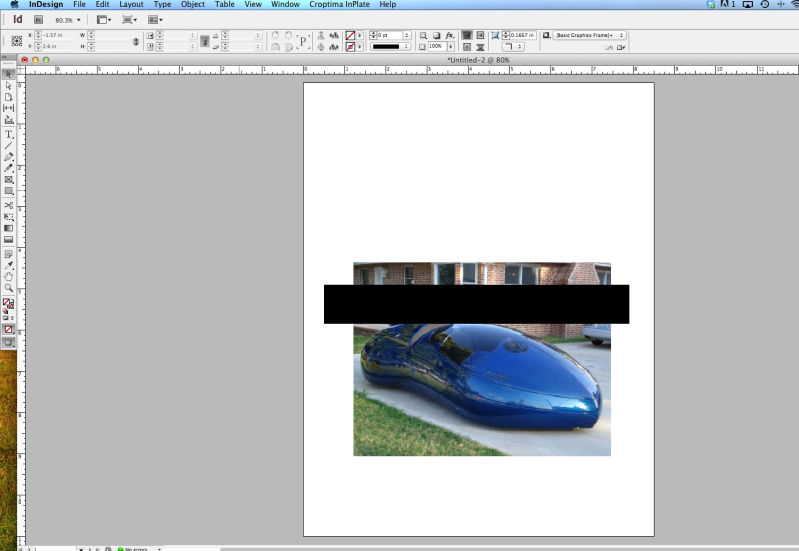Select the Free Transform tool
The height and width of the screenshot is (551, 799).
(8, 217)
